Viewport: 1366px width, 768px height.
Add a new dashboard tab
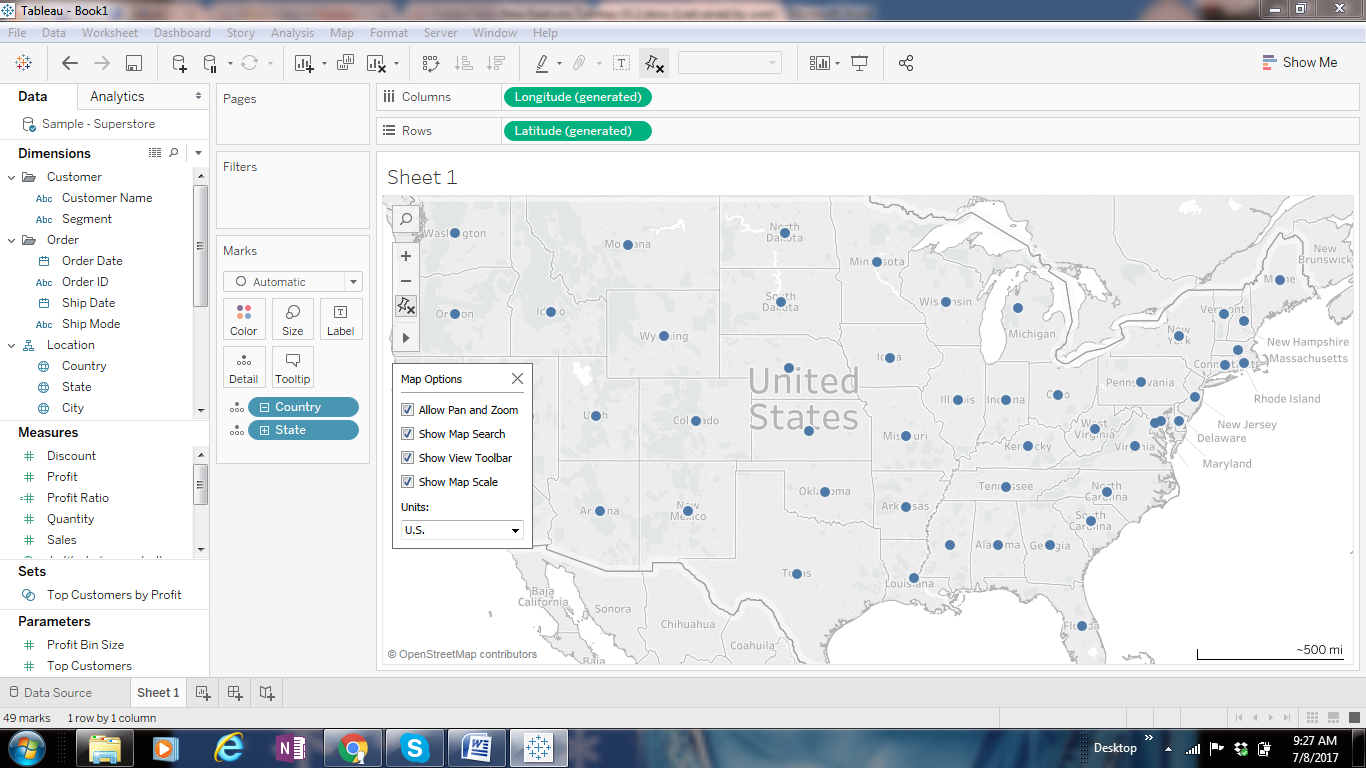[x=235, y=692]
